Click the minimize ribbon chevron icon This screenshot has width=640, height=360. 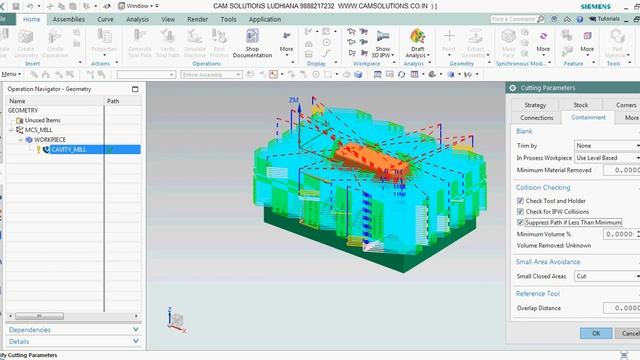pyautogui.click(x=567, y=19)
